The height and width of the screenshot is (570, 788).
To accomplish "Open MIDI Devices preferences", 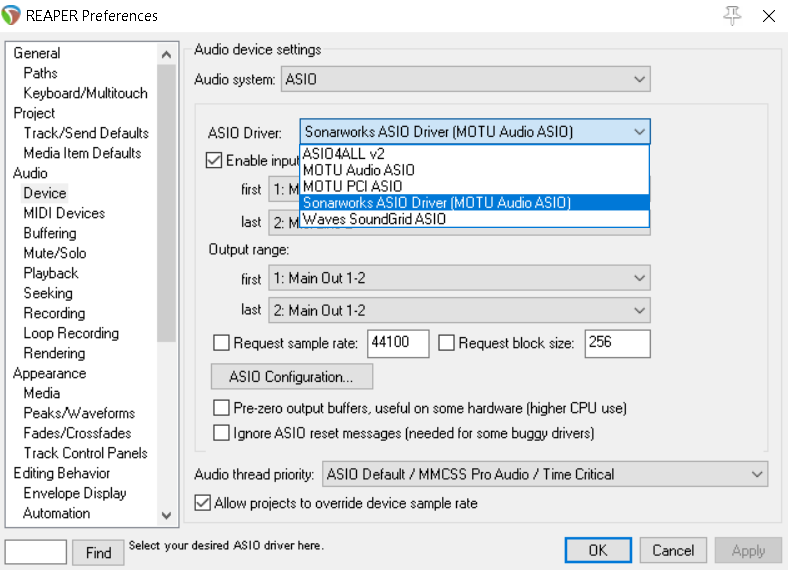I will tap(64, 213).
